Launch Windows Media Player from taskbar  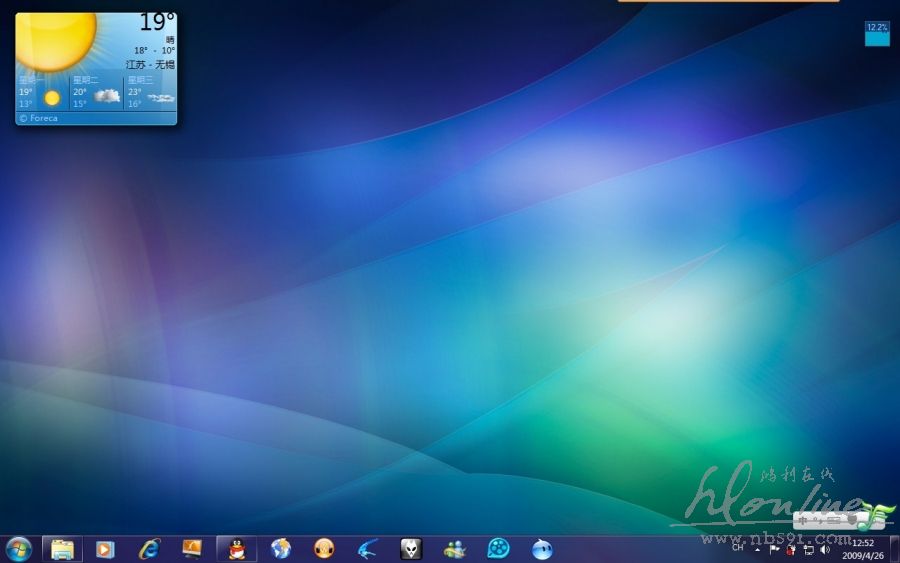(x=105, y=548)
